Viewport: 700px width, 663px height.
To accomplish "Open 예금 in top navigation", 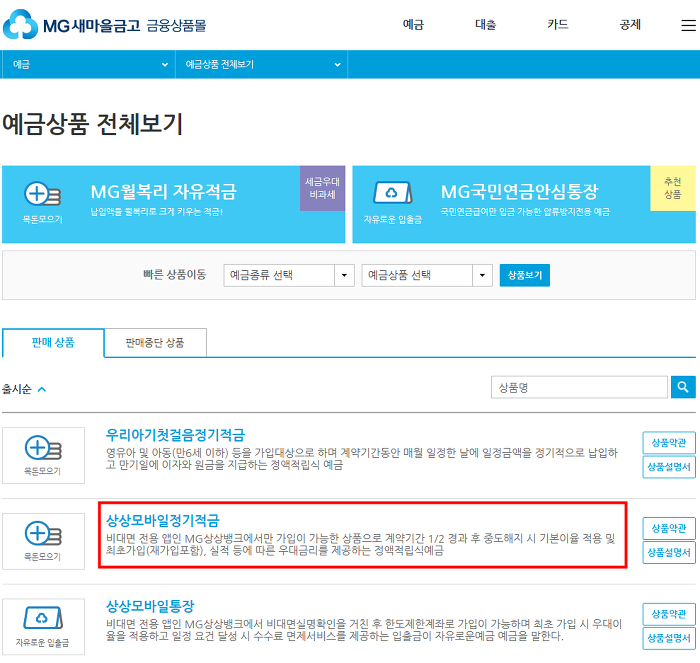I will coord(413,25).
